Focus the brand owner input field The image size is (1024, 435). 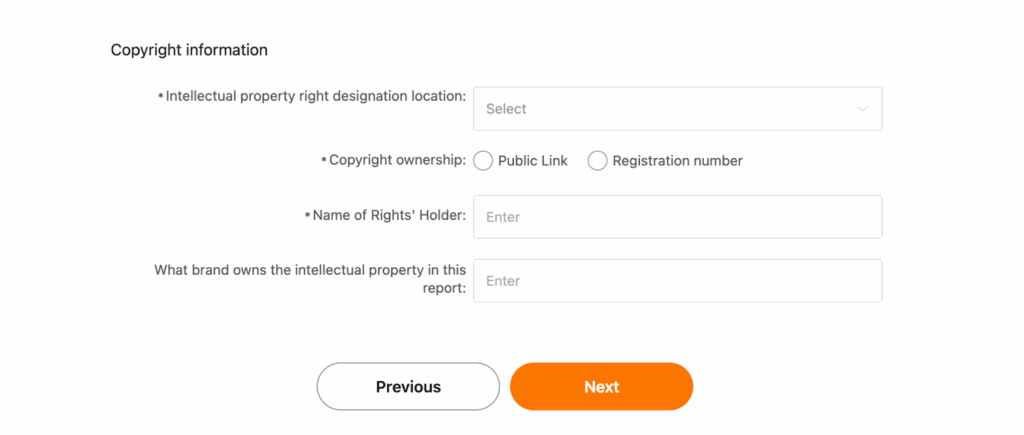[x=677, y=281]
